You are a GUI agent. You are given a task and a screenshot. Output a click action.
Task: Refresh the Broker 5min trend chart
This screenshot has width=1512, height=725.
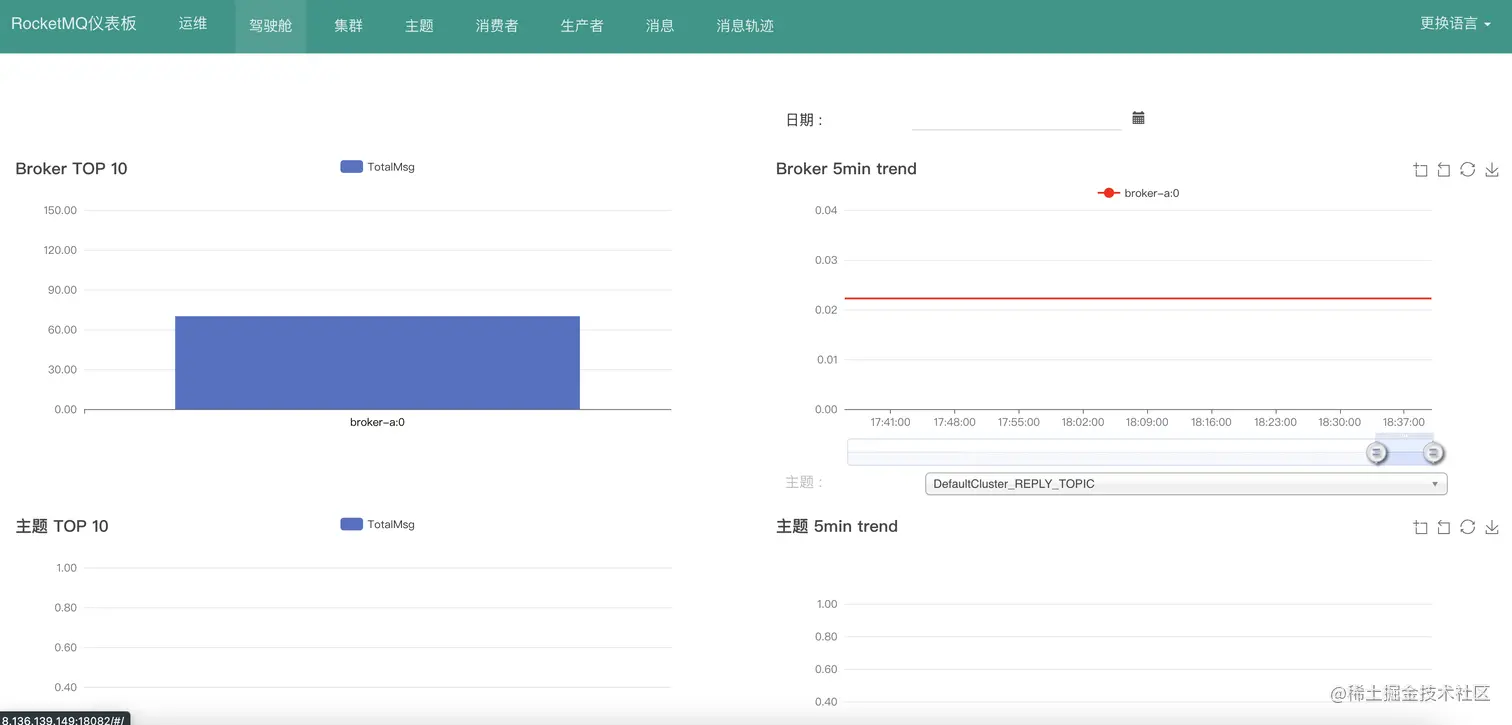[x=1467, y=170]
